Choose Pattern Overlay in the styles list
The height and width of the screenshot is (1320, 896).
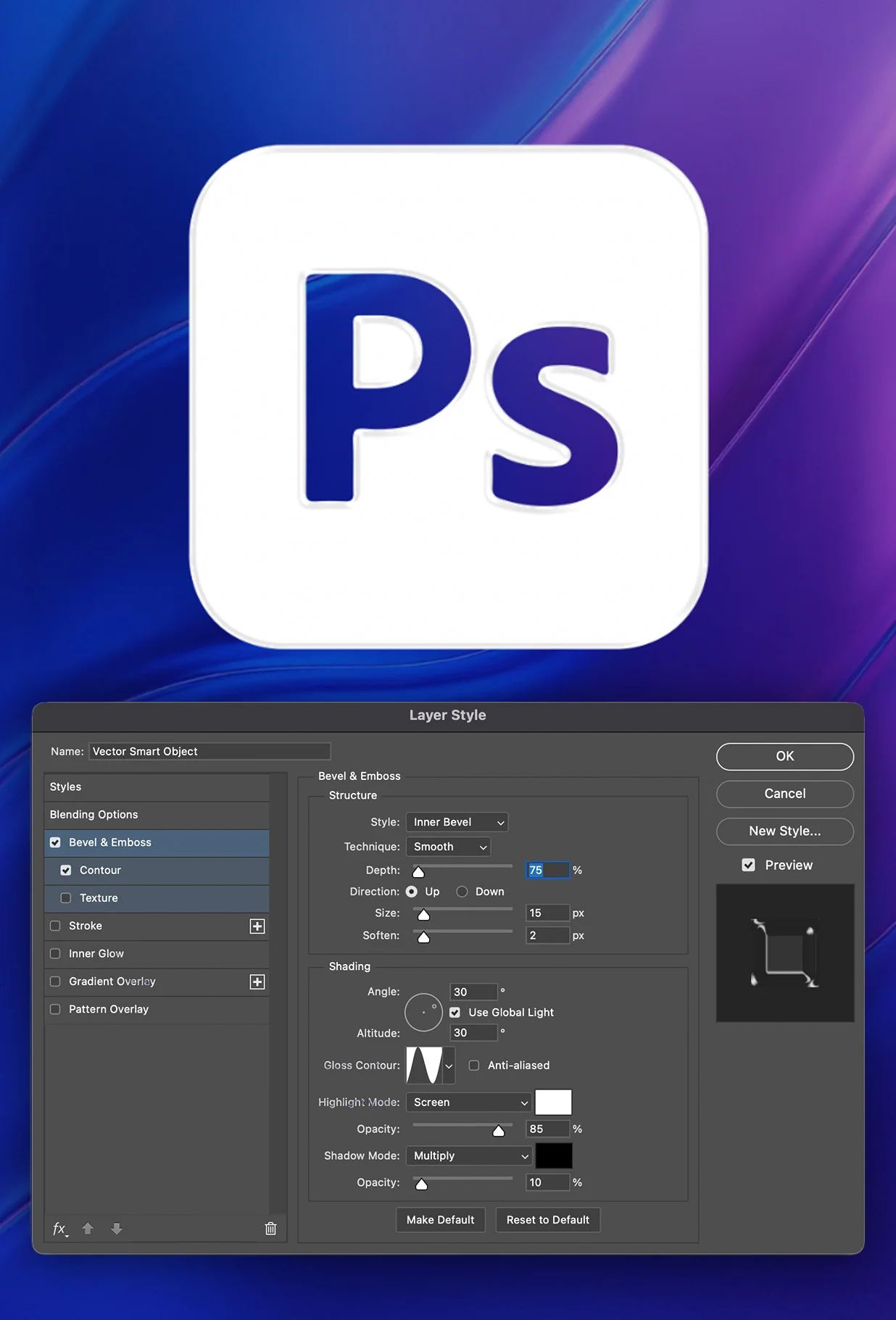click(x=109, y=1009)
